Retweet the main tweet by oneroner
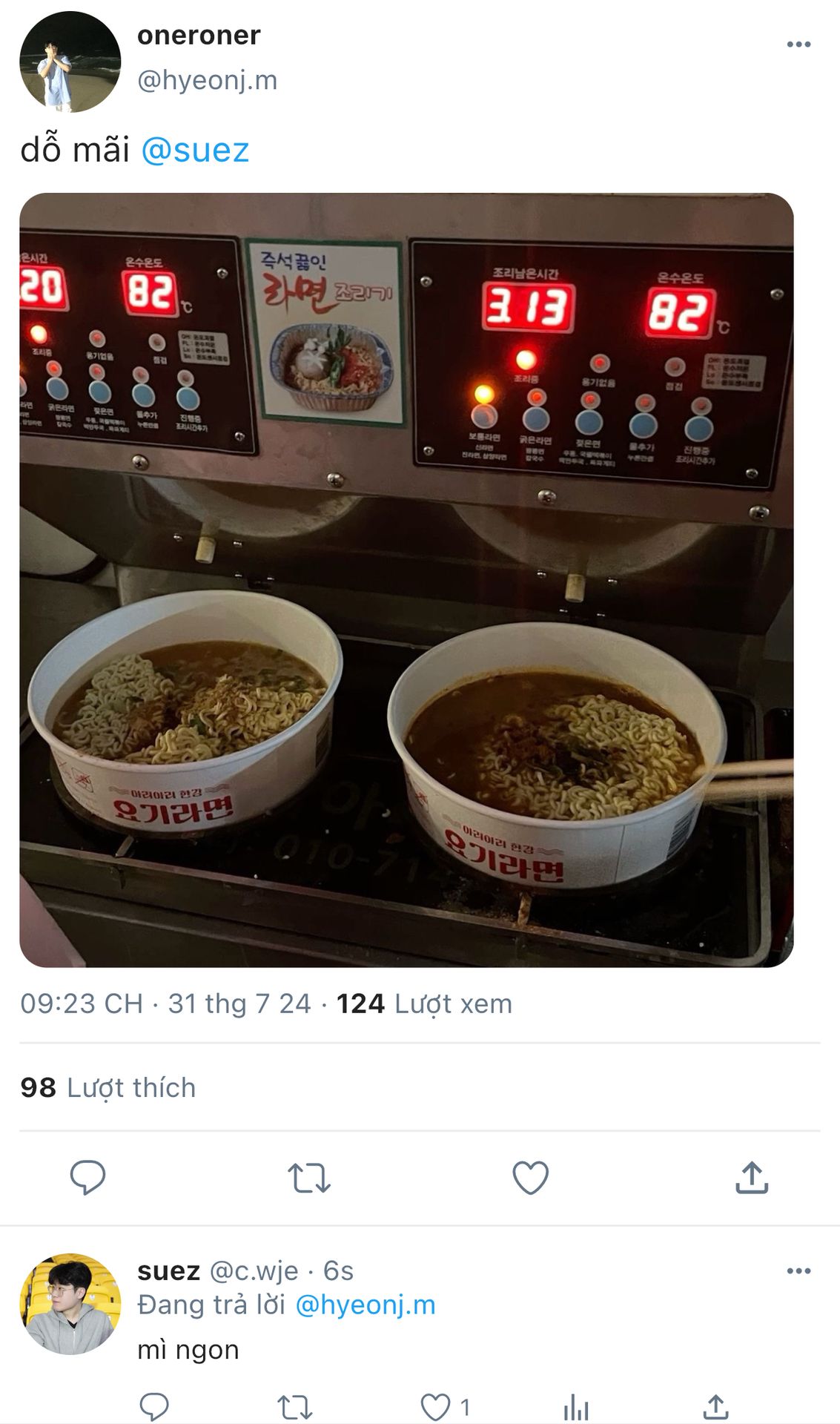This screenshot has width=840, height=1424. pos(308,1177)
